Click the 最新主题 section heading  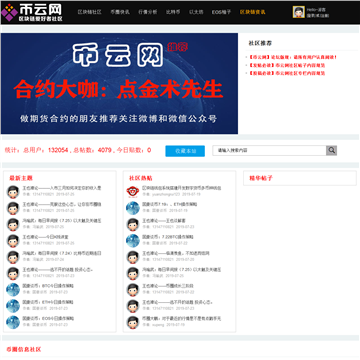[x=21, y=178]
